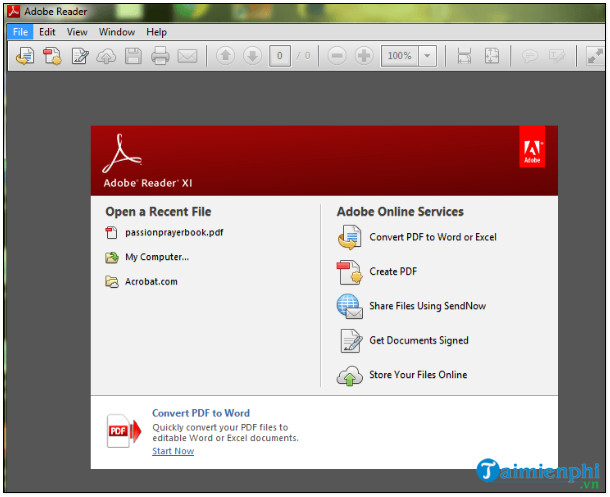Click the Send by email envelope icon
Viewport: 610px width, 497px height.
(x=187, y=56)
